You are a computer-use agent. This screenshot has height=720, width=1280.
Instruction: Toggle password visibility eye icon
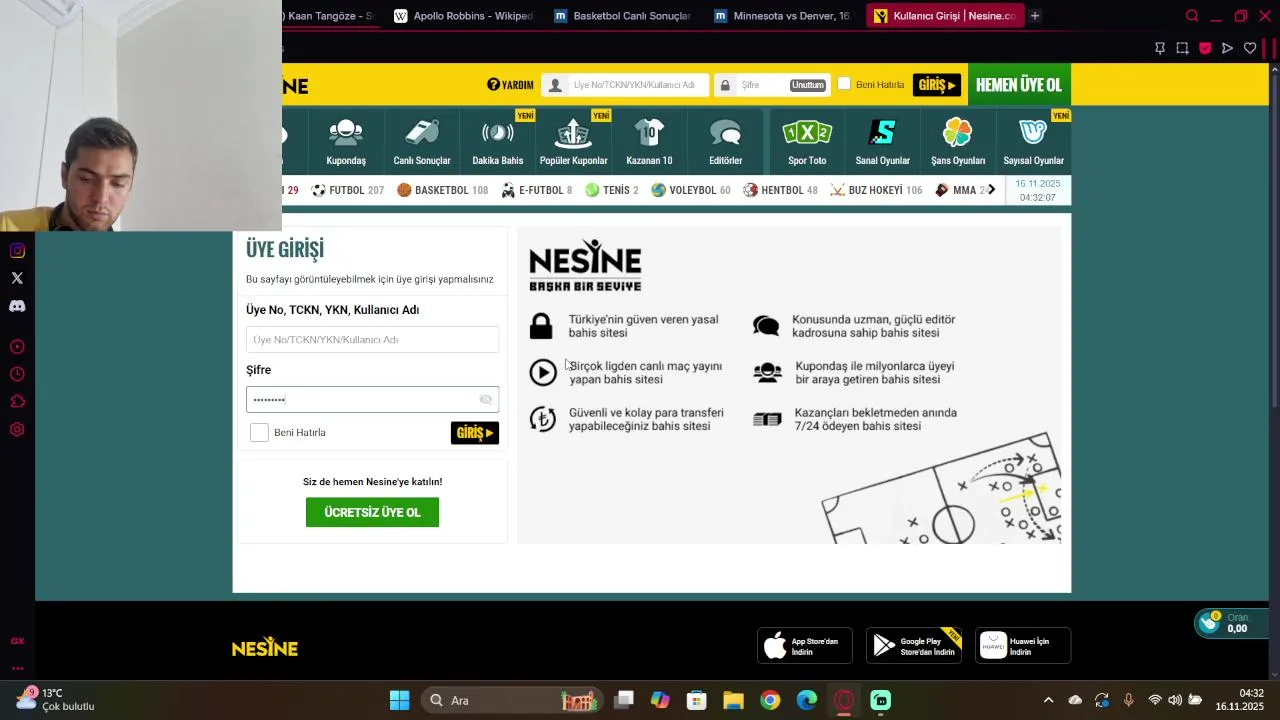click(x=486, y=400)
